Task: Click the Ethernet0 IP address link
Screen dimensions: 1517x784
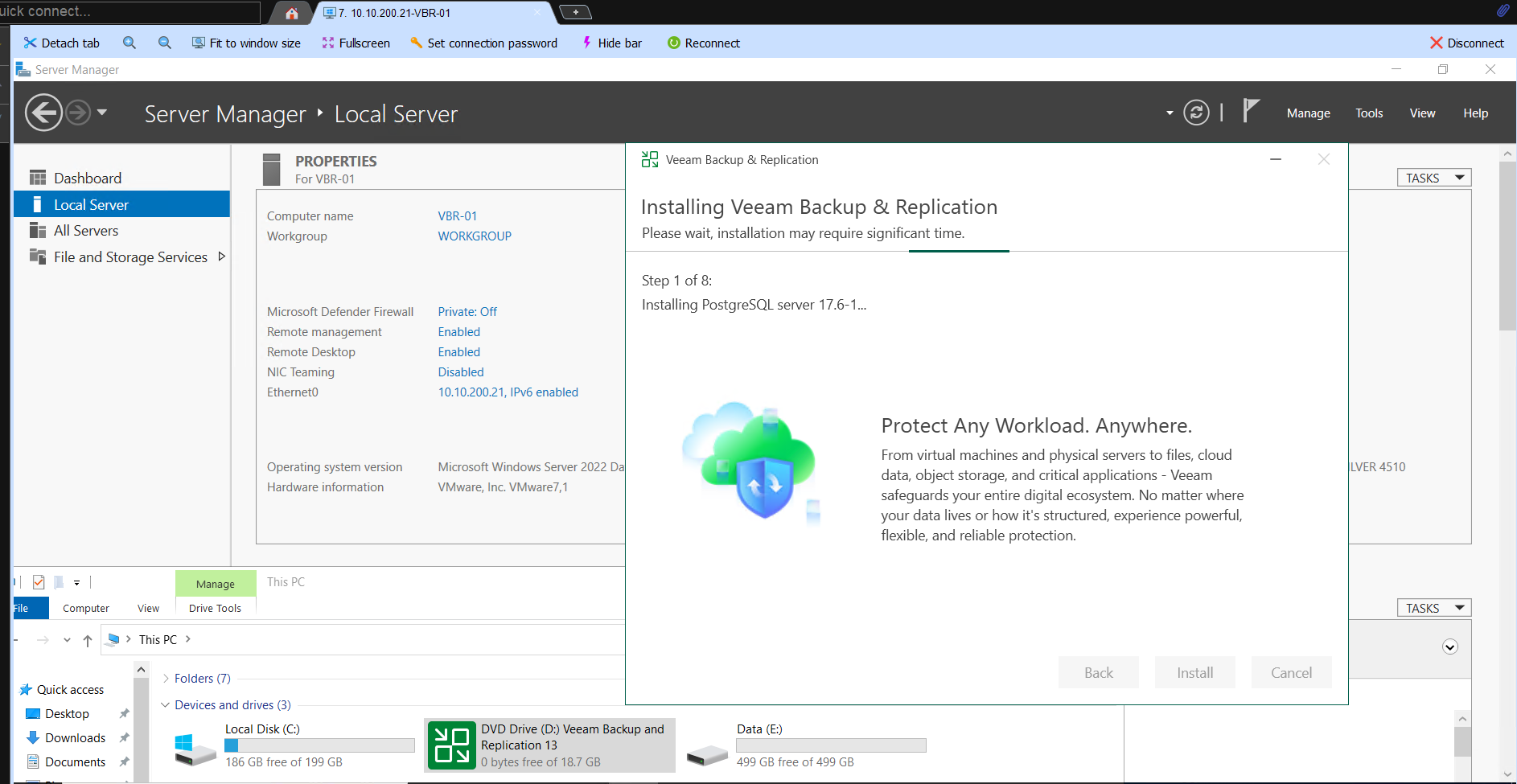Action: pos(508,392)
